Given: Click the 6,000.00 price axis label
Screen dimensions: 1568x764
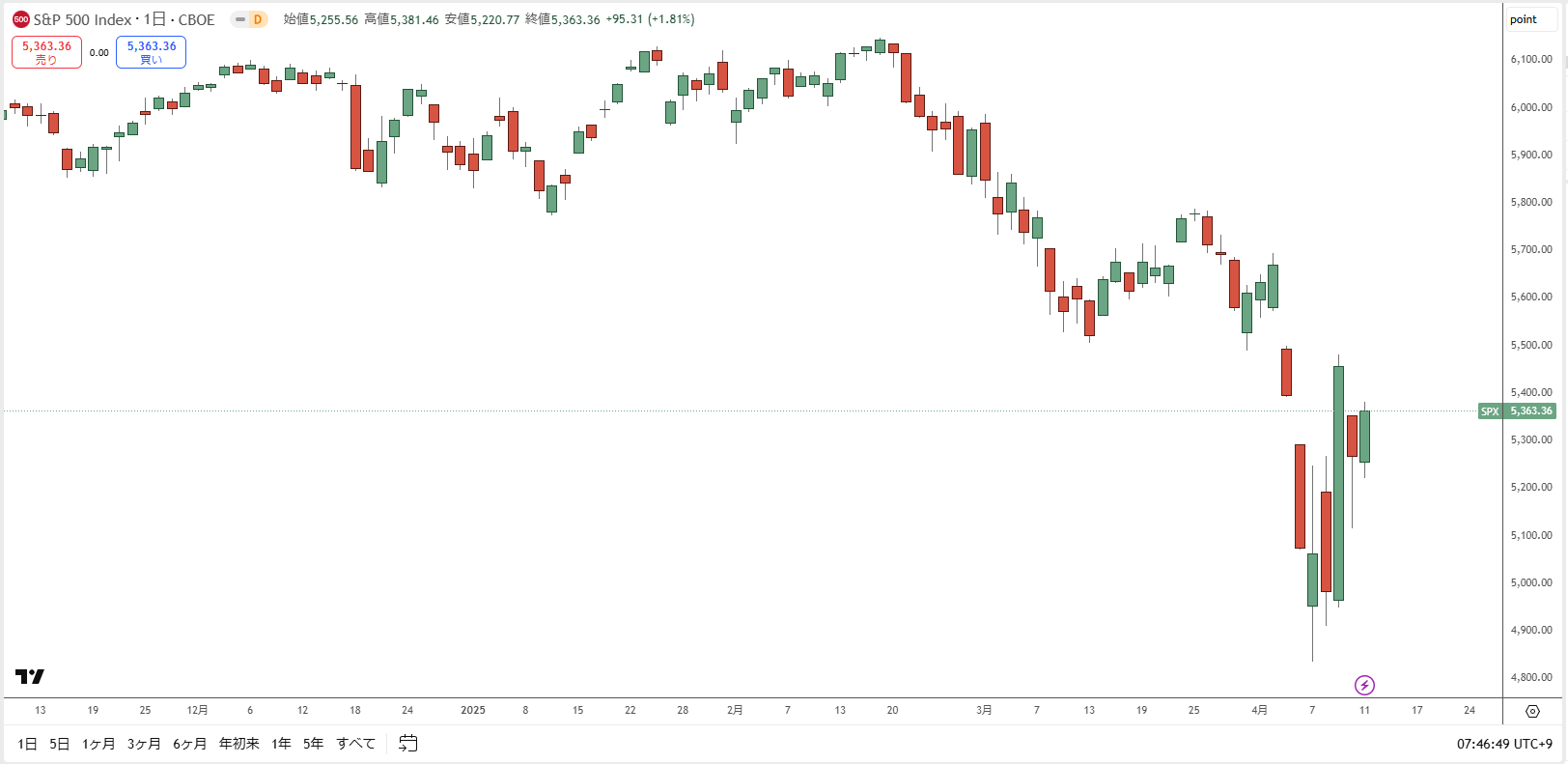Looking at the screenshot, I should 1531,107.
